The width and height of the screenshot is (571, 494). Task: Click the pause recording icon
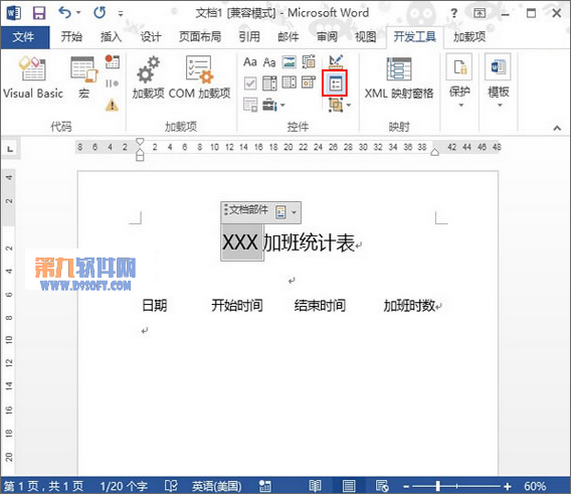click(x=112, y=83)
